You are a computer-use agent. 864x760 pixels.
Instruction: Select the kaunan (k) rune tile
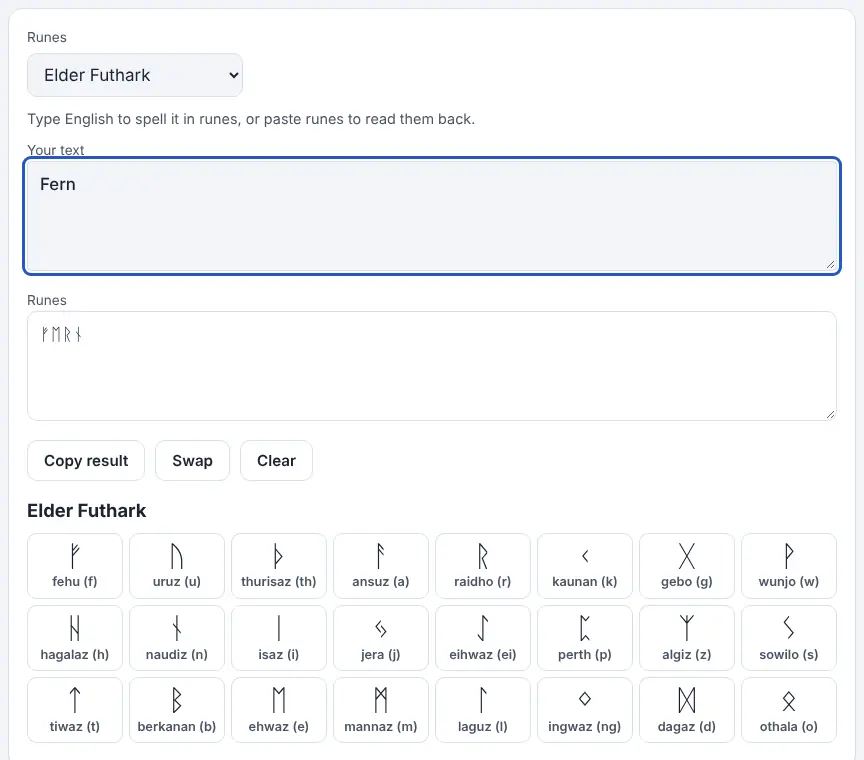[x=585, y=565]
